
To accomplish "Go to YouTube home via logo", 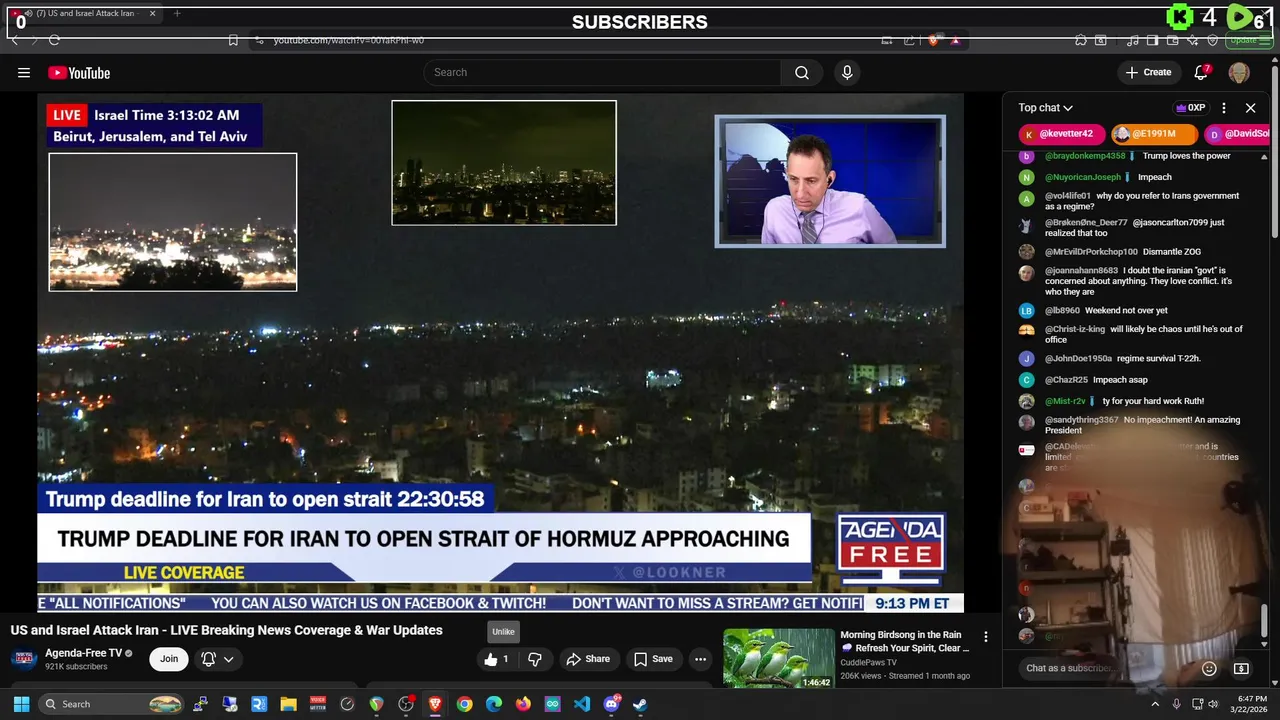I will point(79,72).
